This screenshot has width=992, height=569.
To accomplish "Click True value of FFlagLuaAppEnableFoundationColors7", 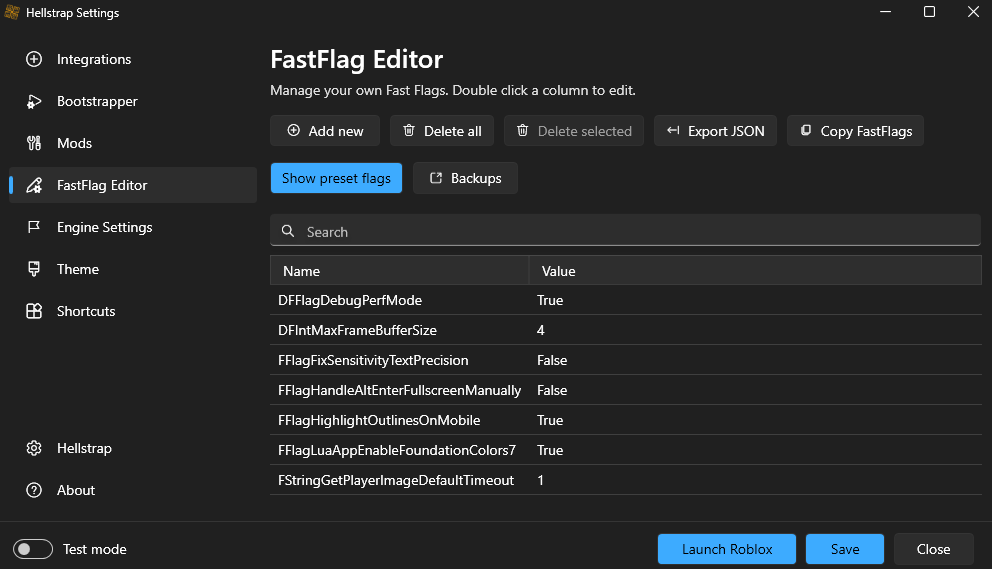I will click(x=550, y=450).
